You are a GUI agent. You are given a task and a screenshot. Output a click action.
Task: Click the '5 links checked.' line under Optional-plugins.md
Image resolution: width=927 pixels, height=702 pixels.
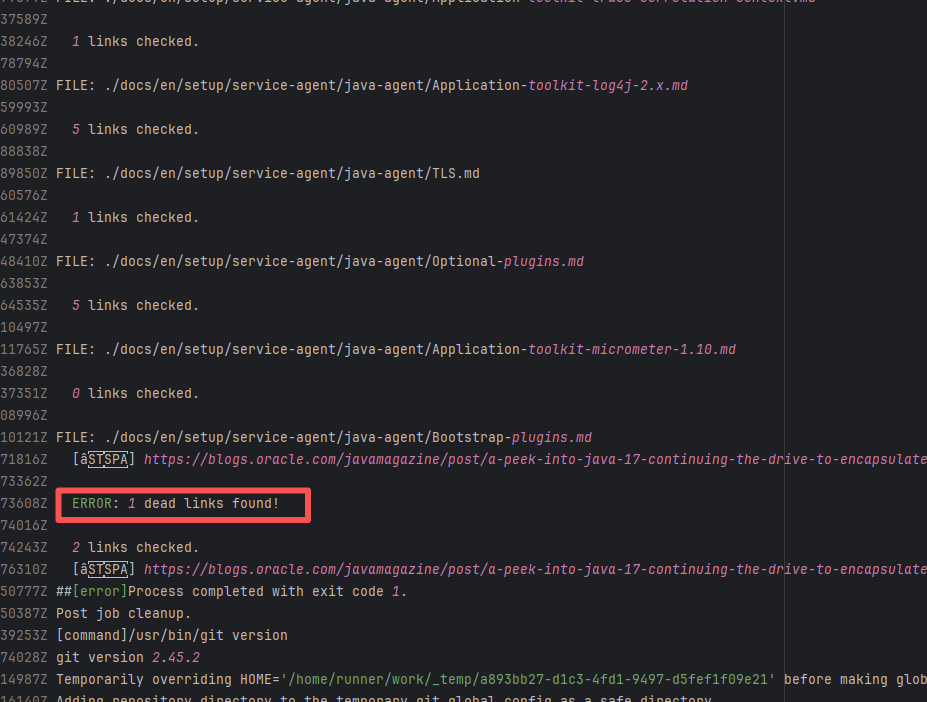(x=135, y=305)
